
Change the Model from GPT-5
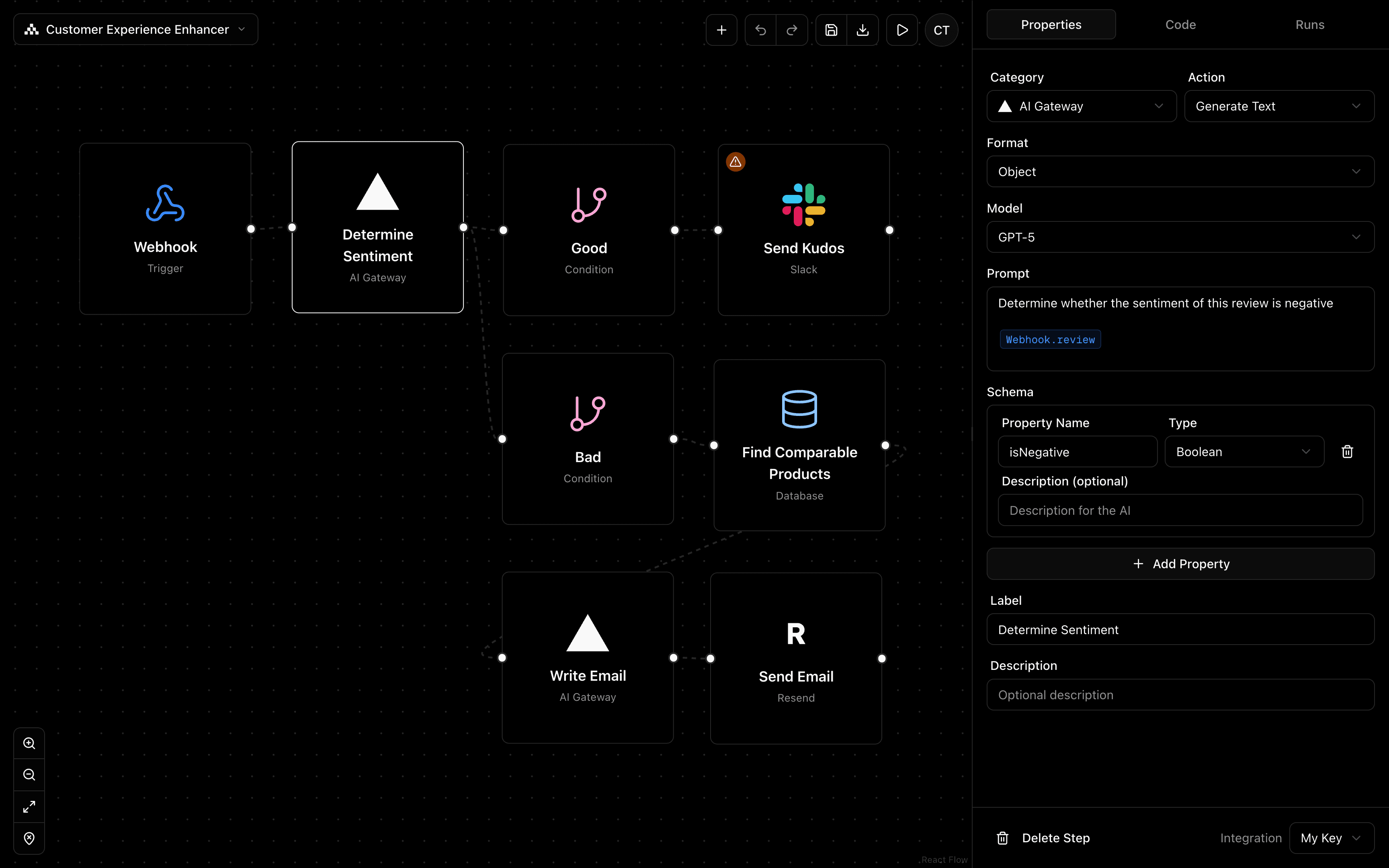click(x=1180, y=237)
